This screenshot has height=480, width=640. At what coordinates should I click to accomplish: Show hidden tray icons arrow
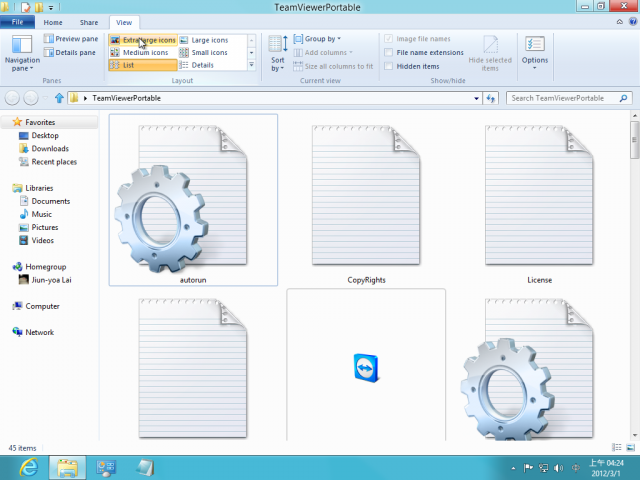(x=513, y=468)
